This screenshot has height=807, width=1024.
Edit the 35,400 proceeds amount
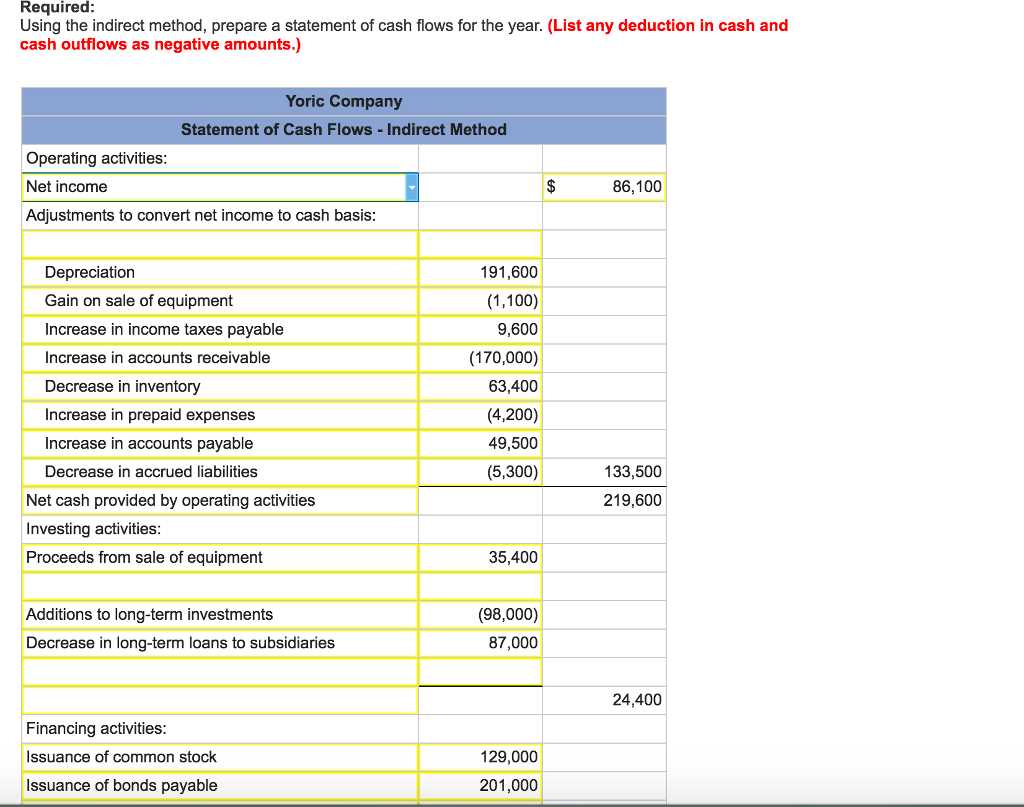(480, 558)
